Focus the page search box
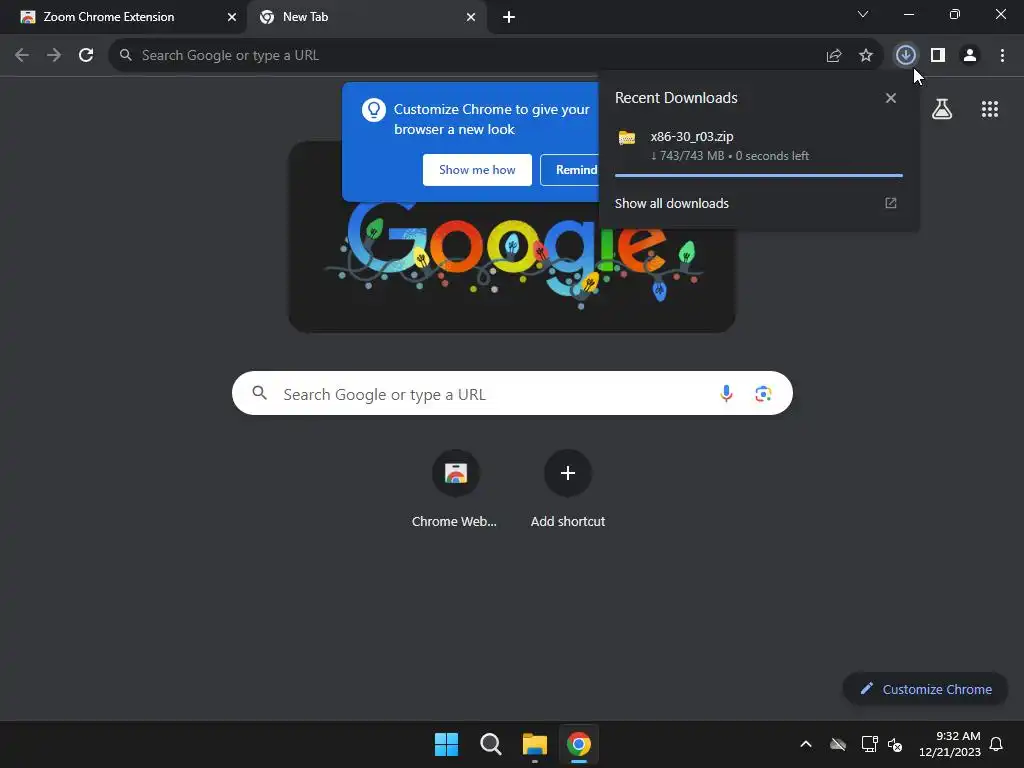Viewport: 1024px width, 768px height. click(512, 393)
